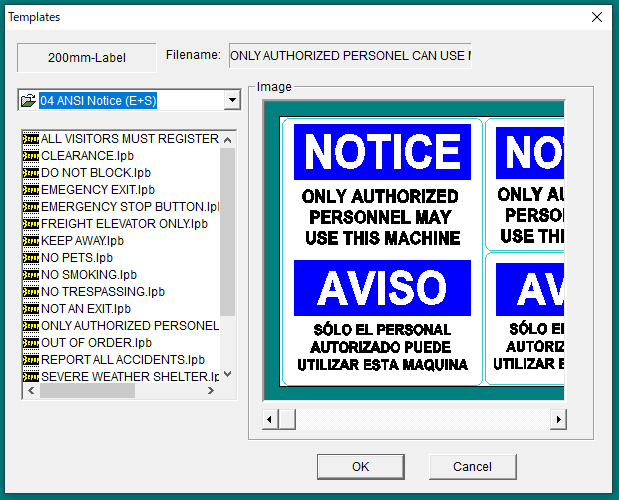The width and height of the screenshot is (619, 500).
Task: Click the icon next to DO NOT BLOCK.lpb
Action: 30,173
